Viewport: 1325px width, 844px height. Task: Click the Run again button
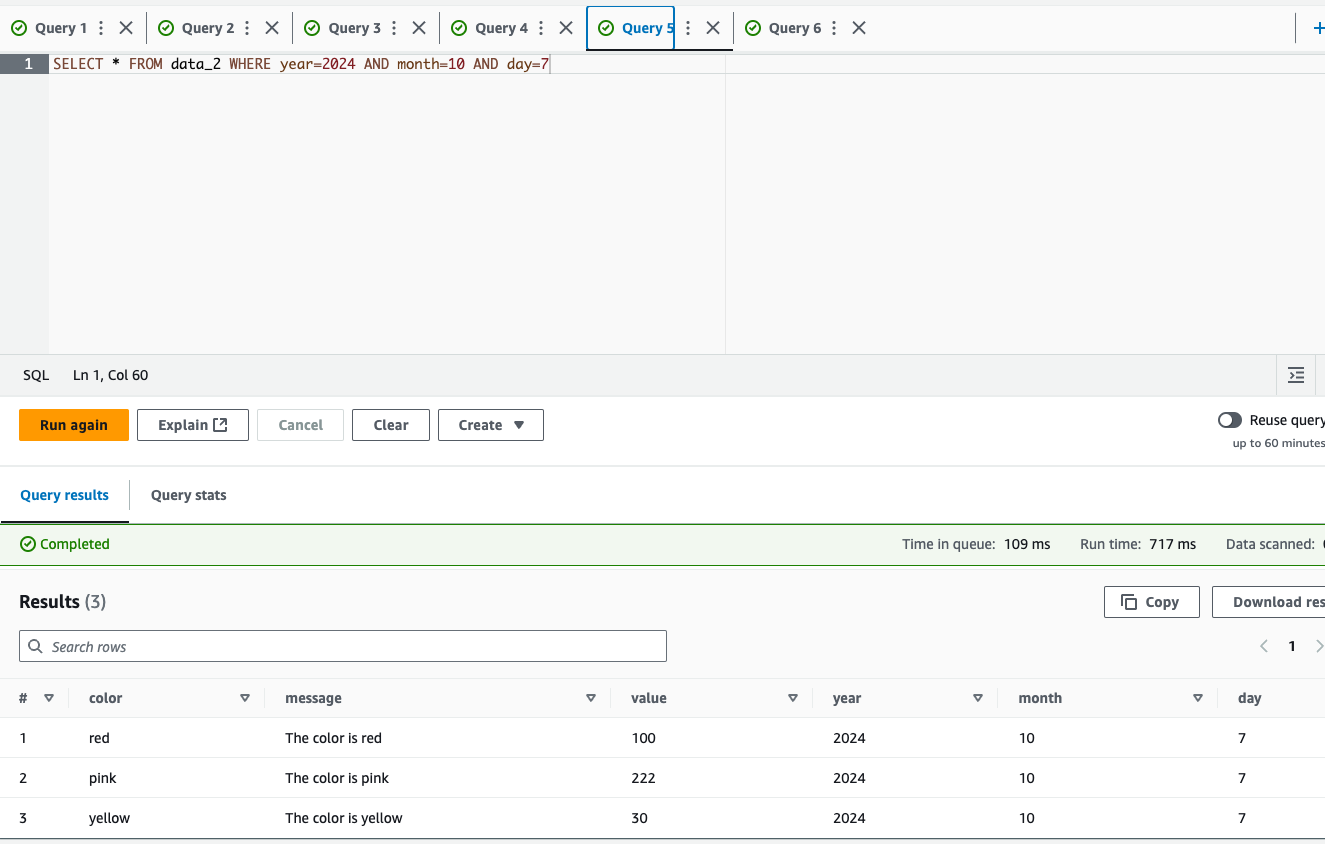(x=74, y=425)
